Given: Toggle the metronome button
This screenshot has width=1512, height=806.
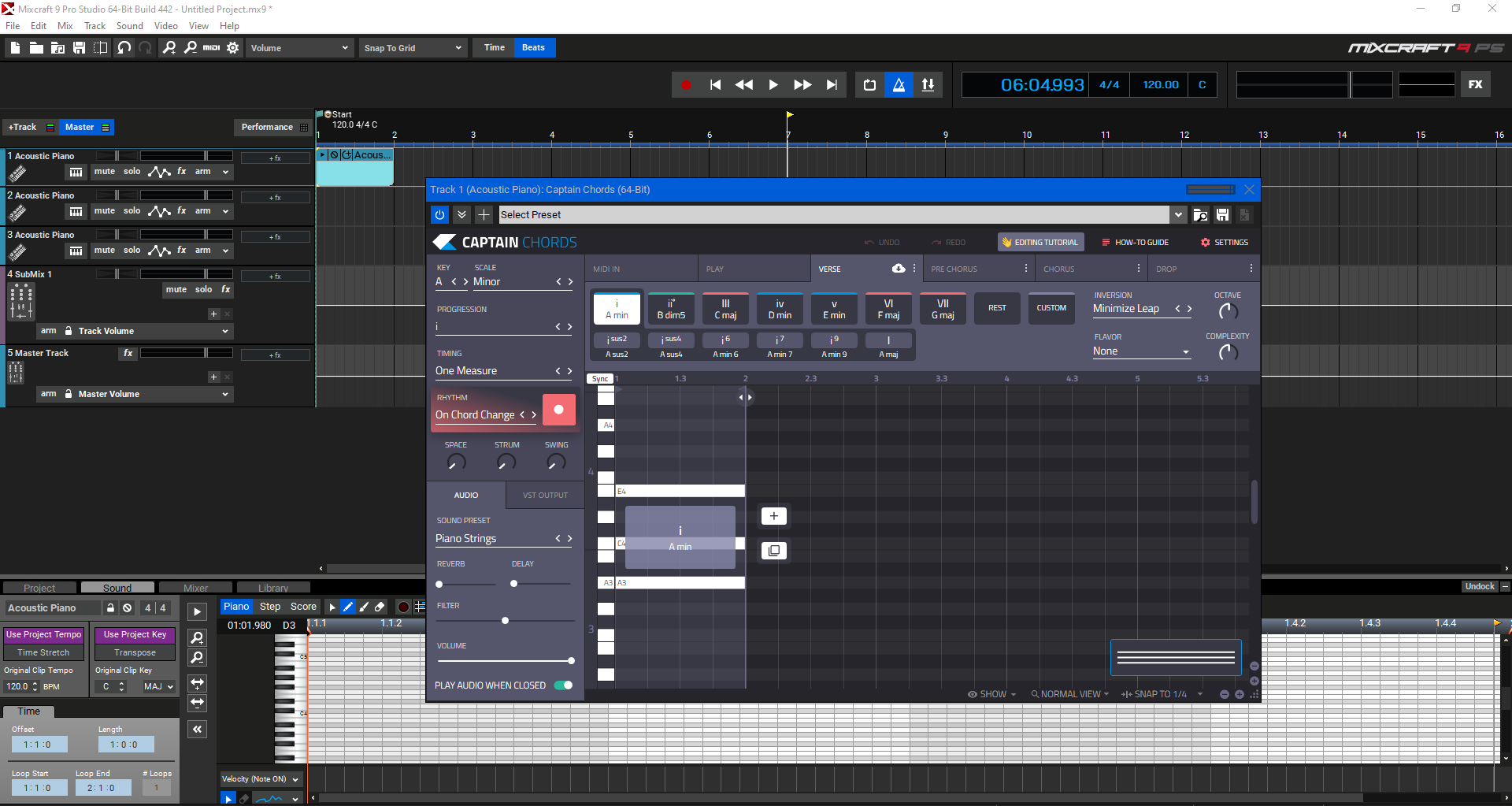Looking at the screenshot, I should [899, 85].
